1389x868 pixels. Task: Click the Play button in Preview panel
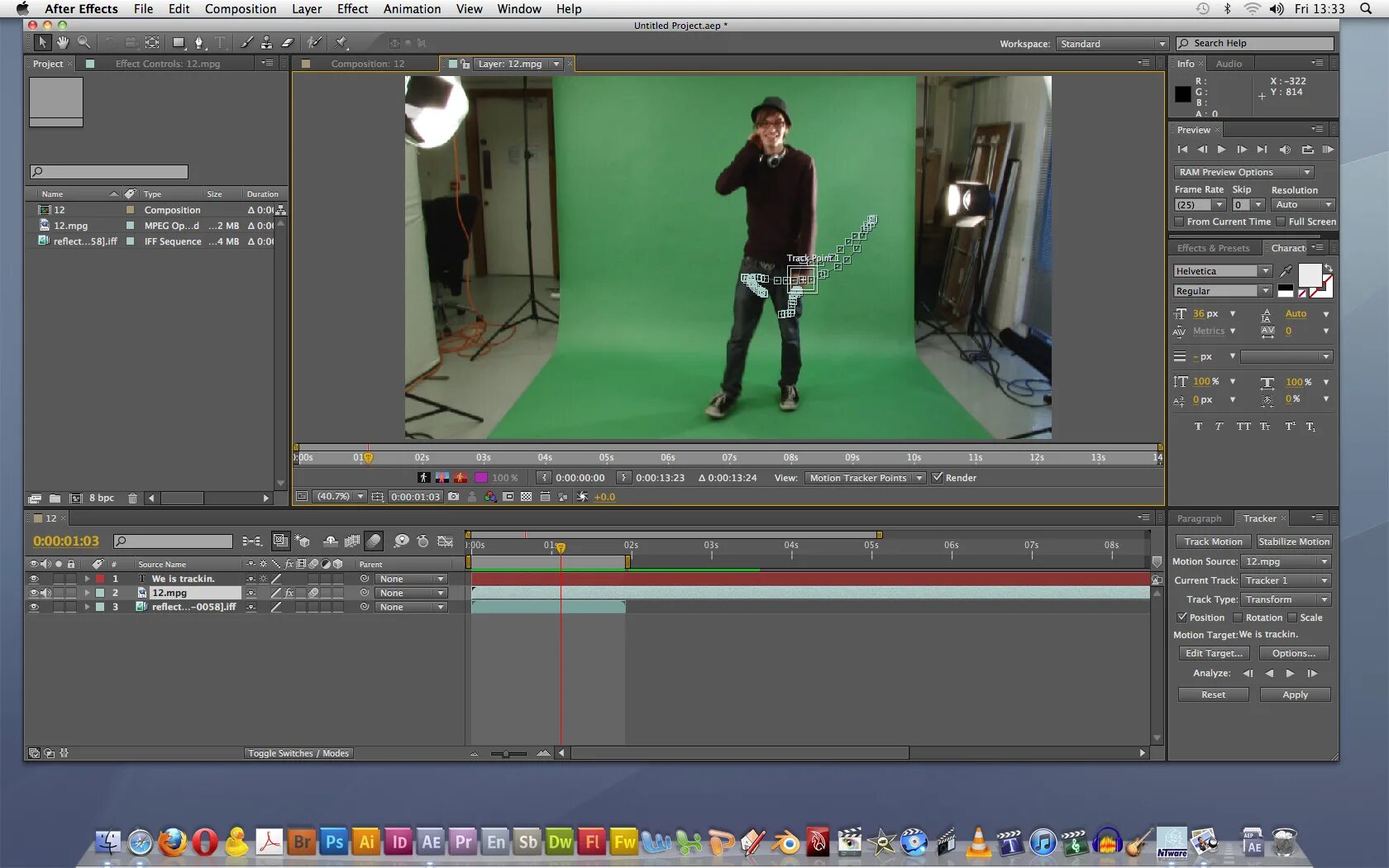1221,150
